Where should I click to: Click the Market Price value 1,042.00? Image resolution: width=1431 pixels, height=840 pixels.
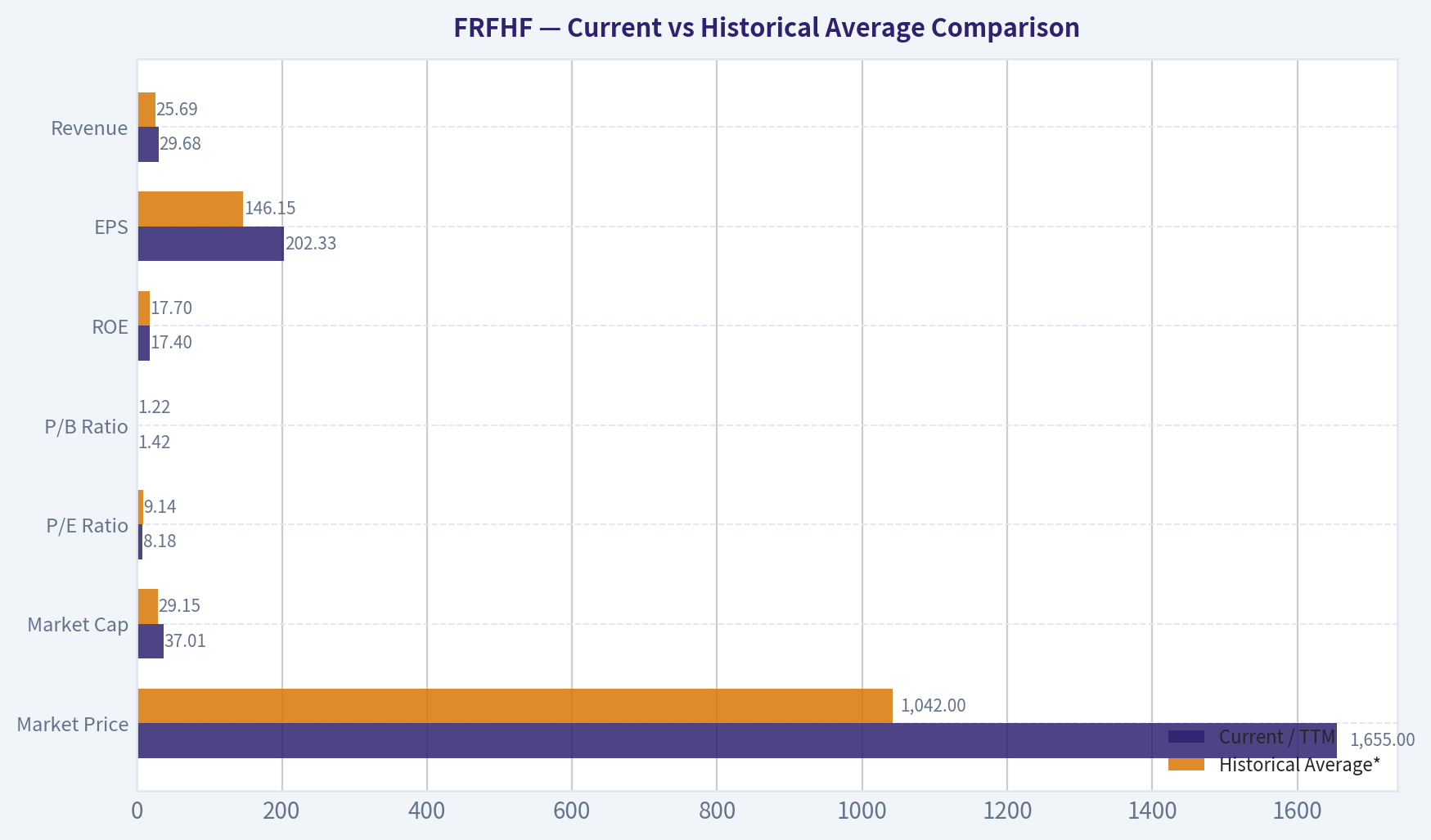point(934,706)
